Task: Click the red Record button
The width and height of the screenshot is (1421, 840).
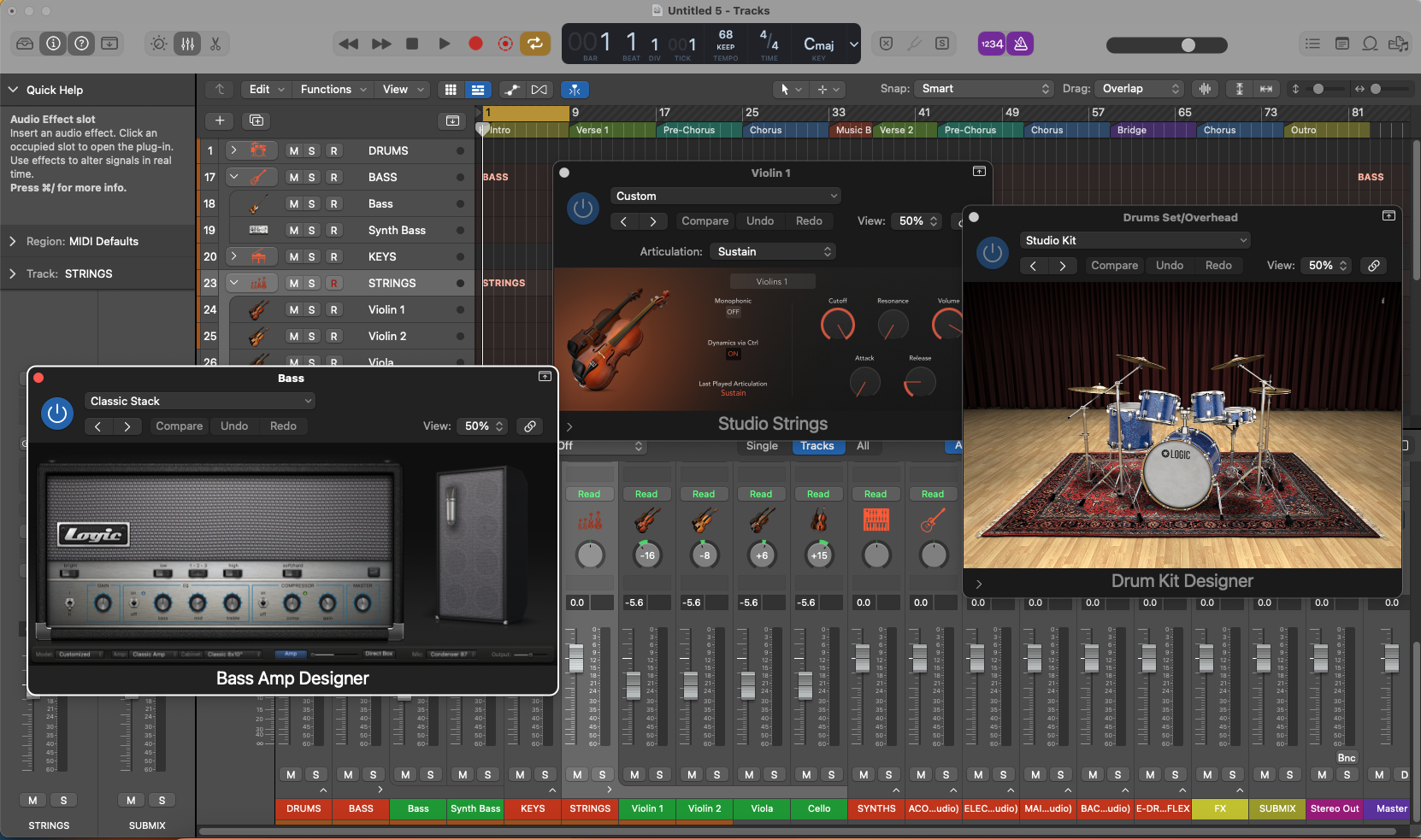Action: coord(475,44)
